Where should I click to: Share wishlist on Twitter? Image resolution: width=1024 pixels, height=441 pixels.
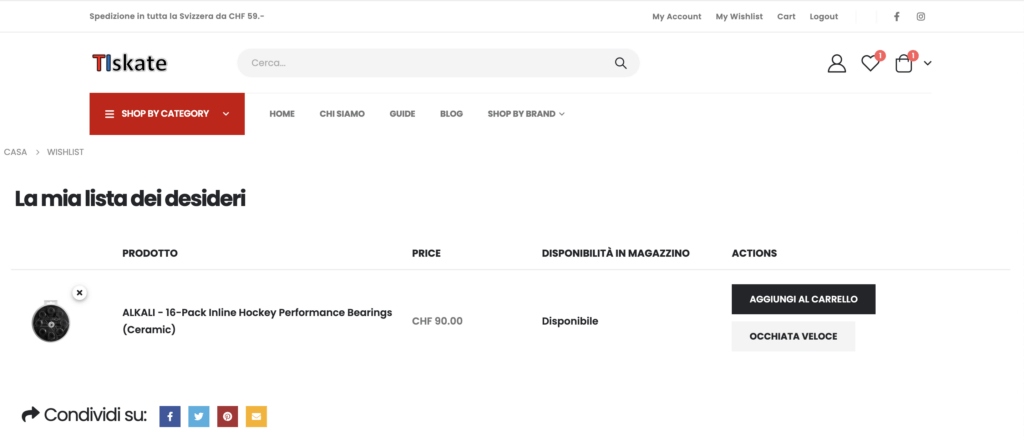tap(199, 416)
